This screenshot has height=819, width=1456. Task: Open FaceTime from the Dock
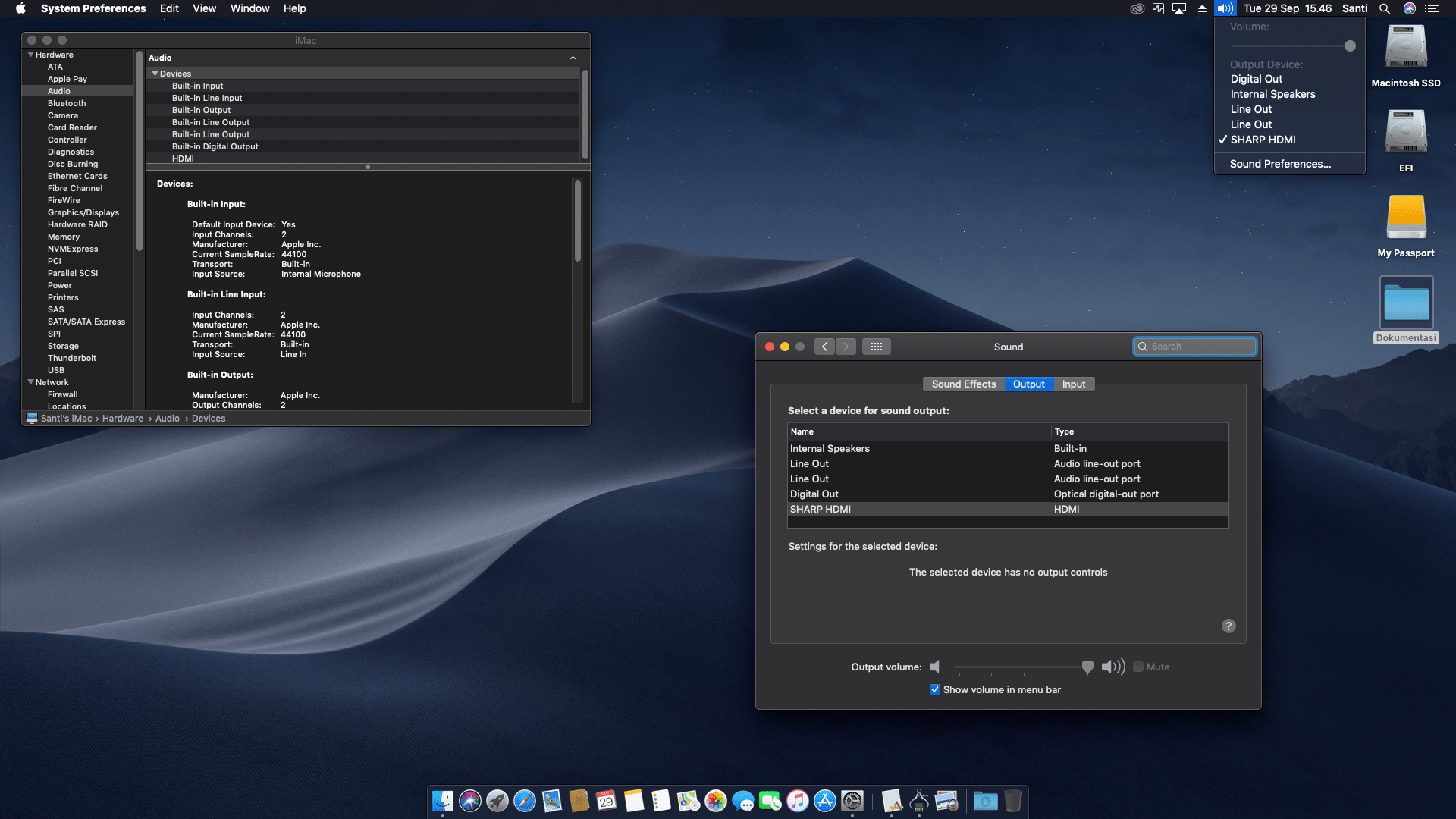pyautogui.click(x=770, y=802)
